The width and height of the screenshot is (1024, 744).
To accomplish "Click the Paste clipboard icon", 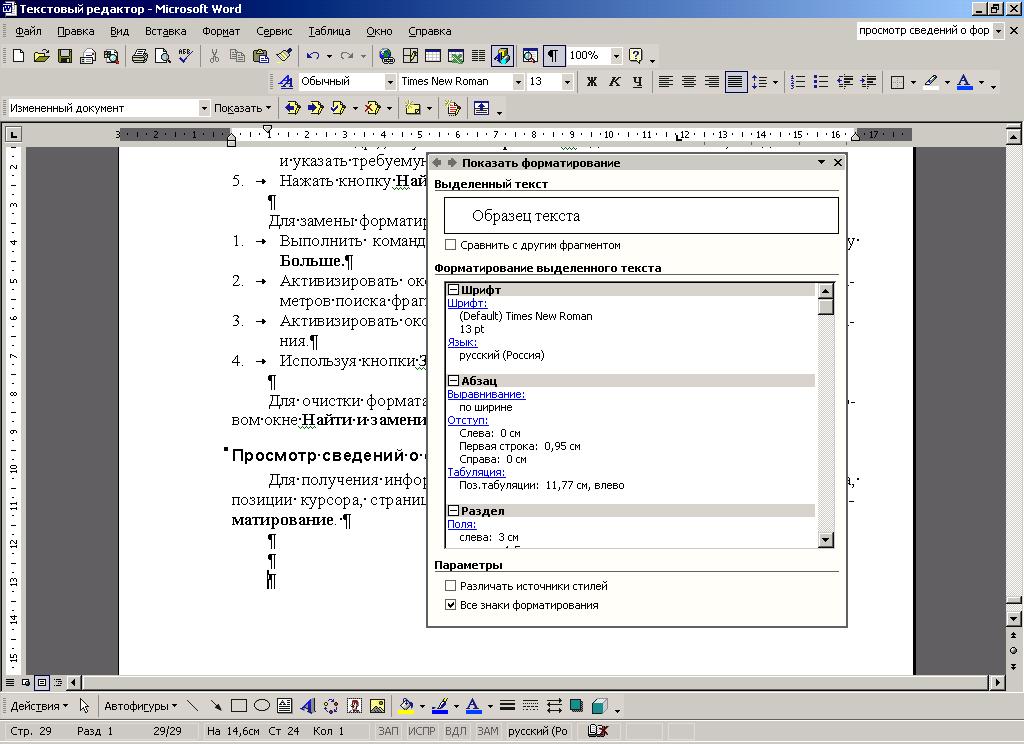I will (261, 56).
